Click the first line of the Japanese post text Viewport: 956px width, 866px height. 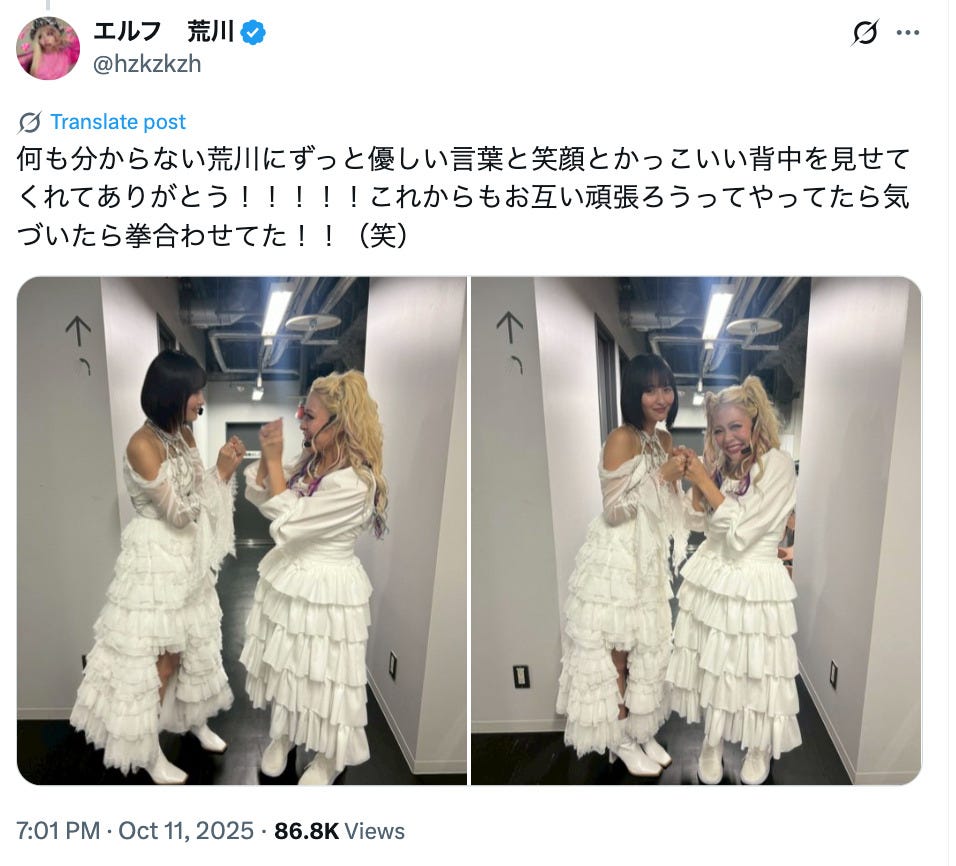463,159
